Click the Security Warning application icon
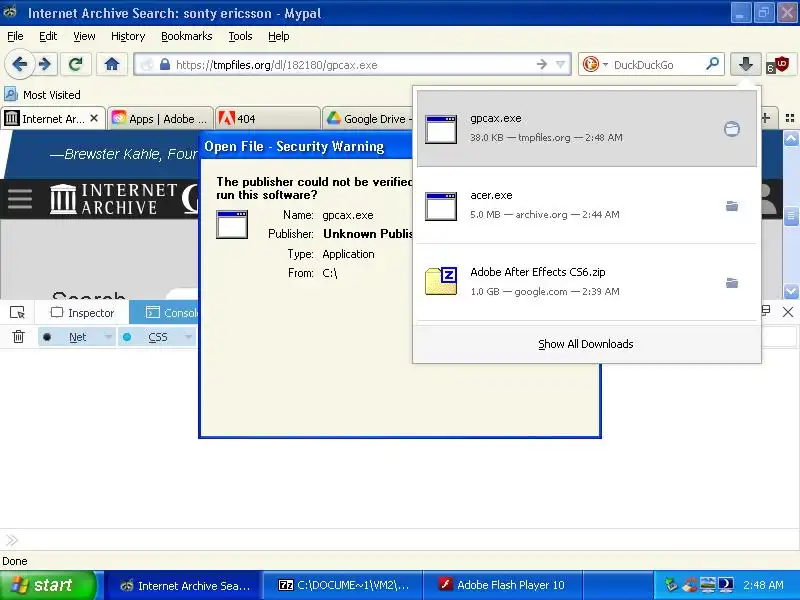The width and height of the screenshot is (800, 600). tap(232, 224)
